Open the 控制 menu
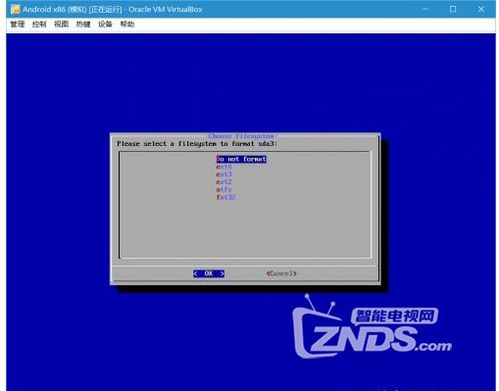Screen dimensions: 499x391 pyautogui.click(x=39, y=24)
